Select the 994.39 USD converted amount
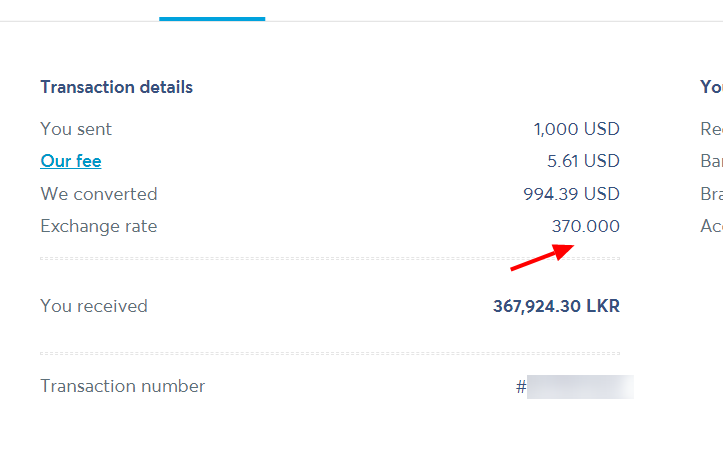Viewport: 723px width, 455px height. coord(571,194)
